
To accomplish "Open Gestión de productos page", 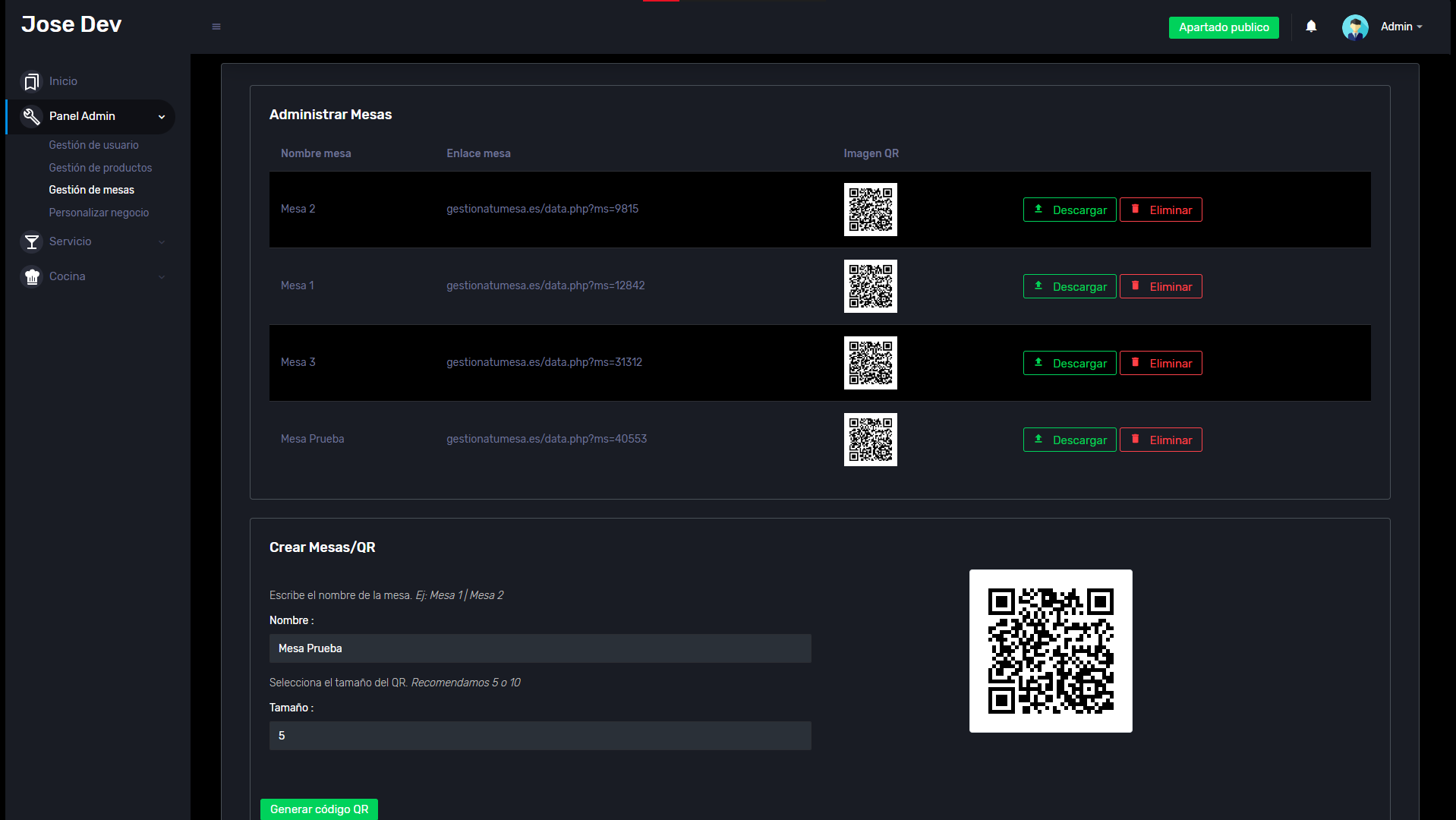I will 100,168.
